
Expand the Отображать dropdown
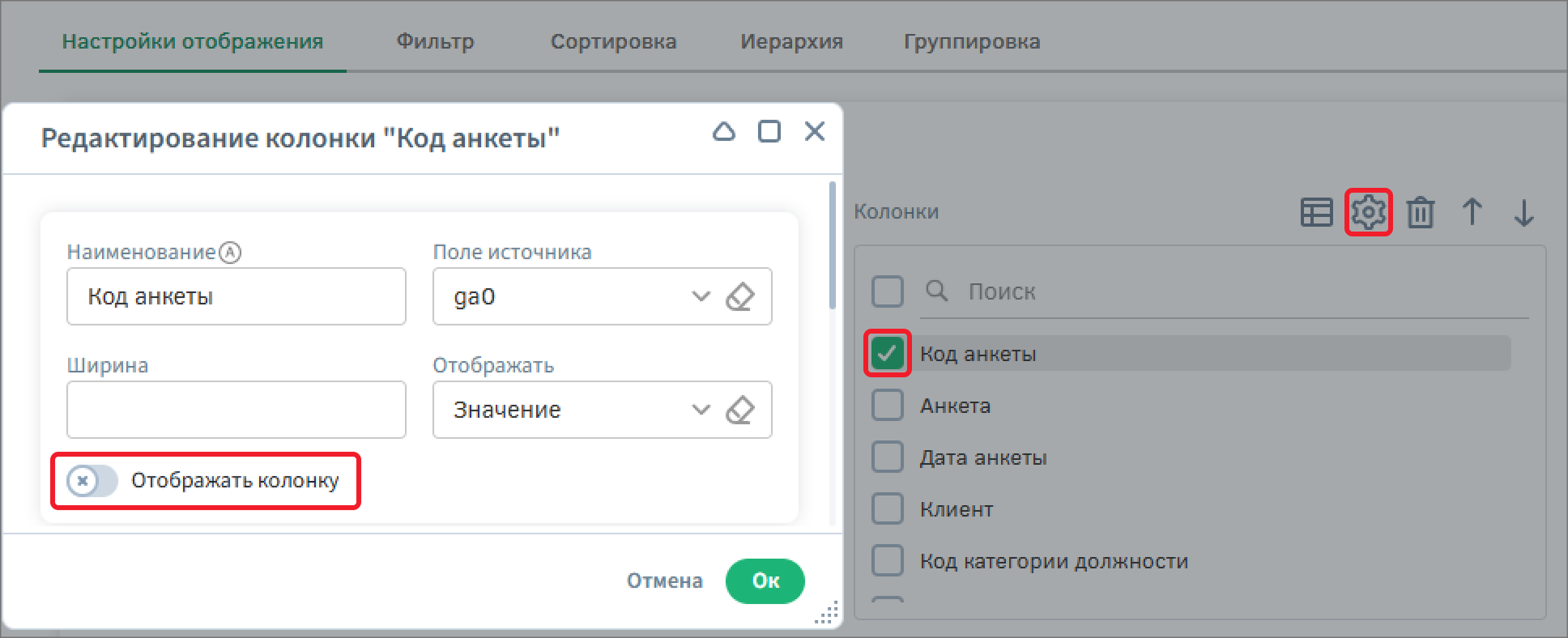(x=701, y=410)
